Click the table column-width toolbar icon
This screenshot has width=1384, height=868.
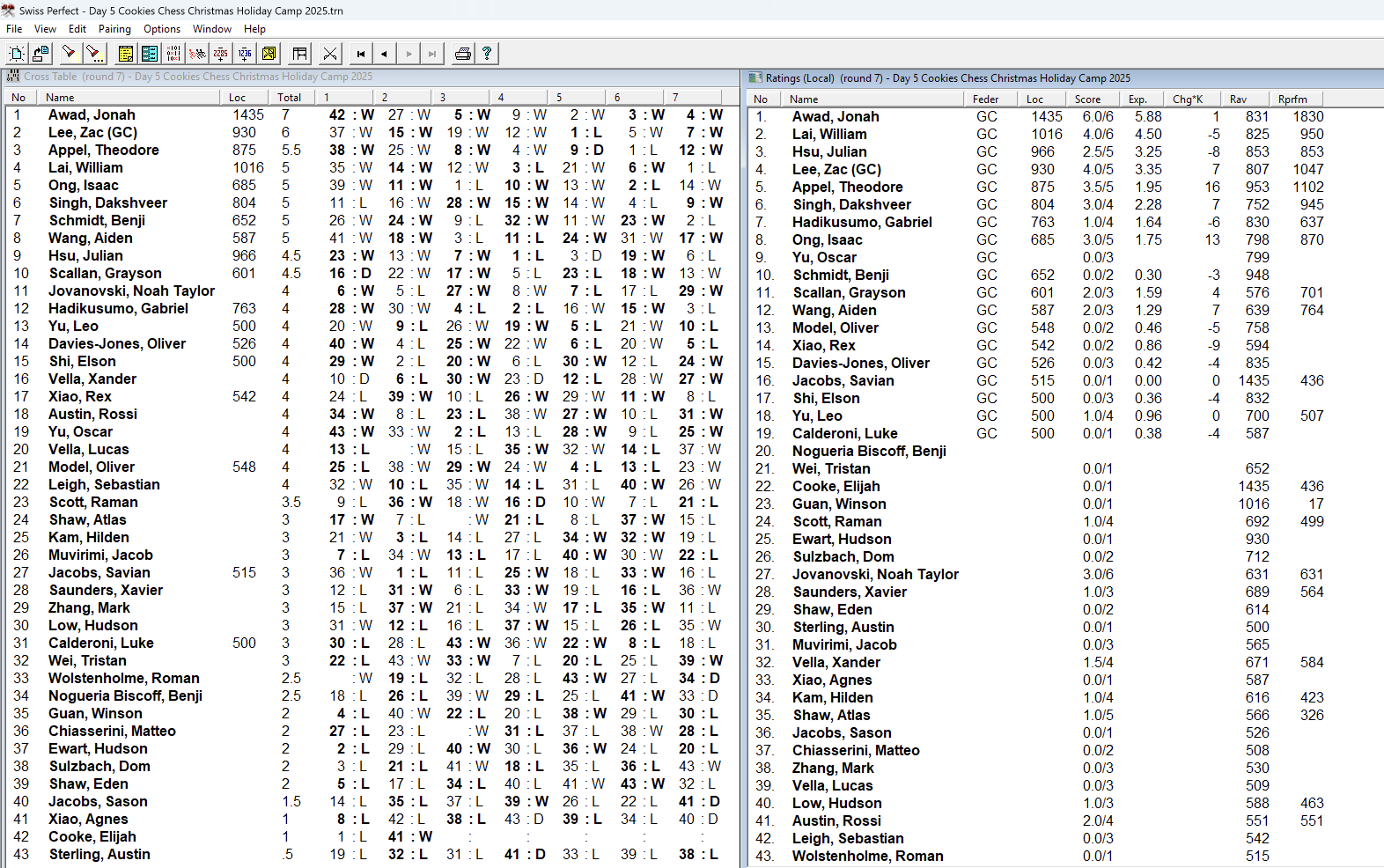300,54
